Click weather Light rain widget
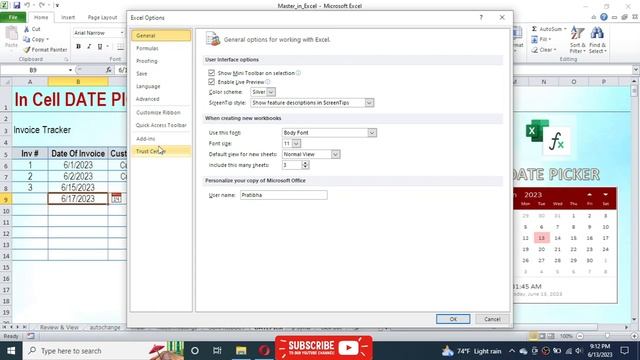This screenshot has width=640, height=360. (x=471, y=351)
